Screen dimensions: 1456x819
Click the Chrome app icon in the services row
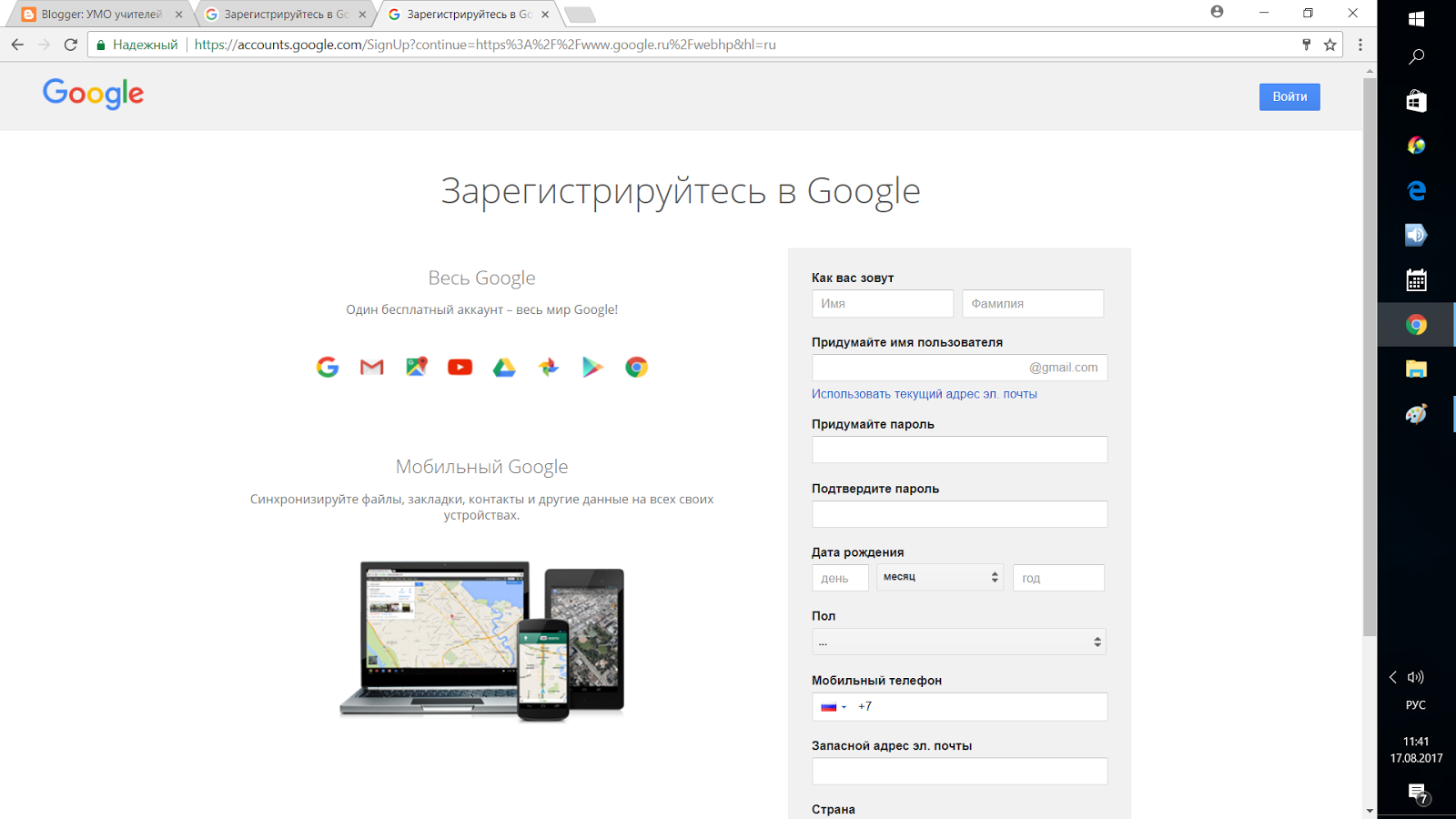point(636,367)
